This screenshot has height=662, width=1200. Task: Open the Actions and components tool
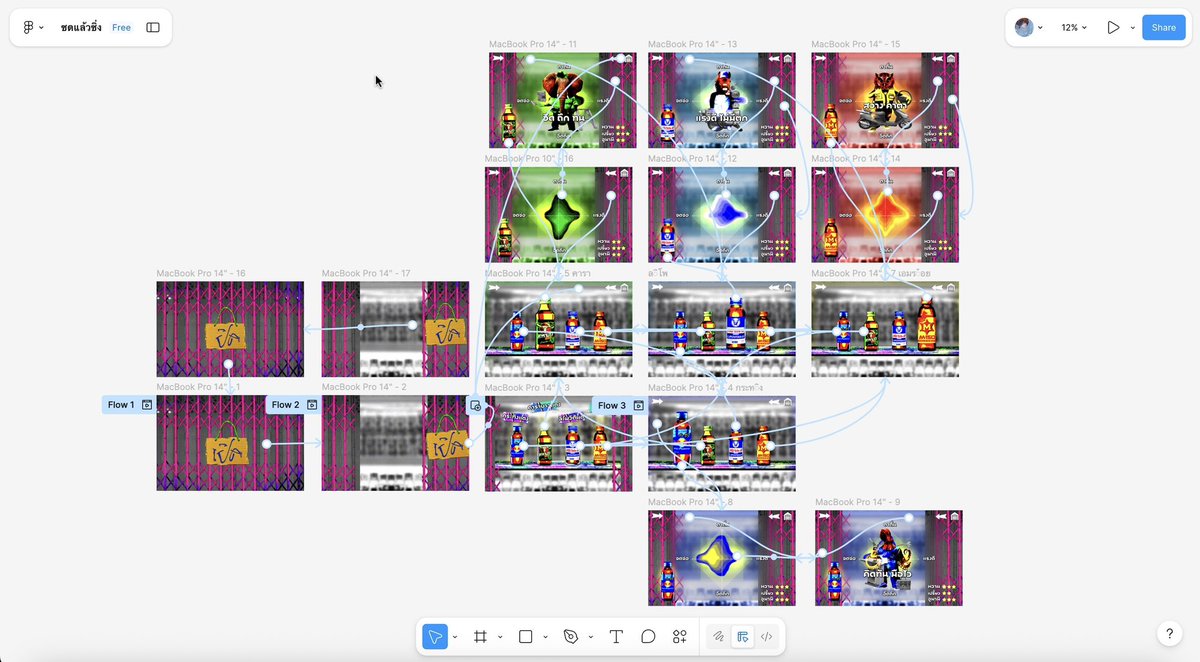(680, 636)
